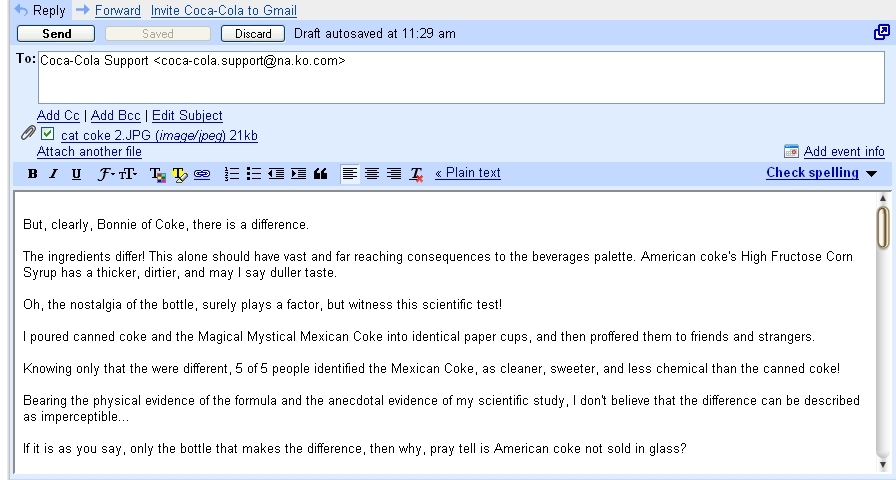
Task: Uncheck the cat coke 2.JPG attachment
Action: coord(48,134)
